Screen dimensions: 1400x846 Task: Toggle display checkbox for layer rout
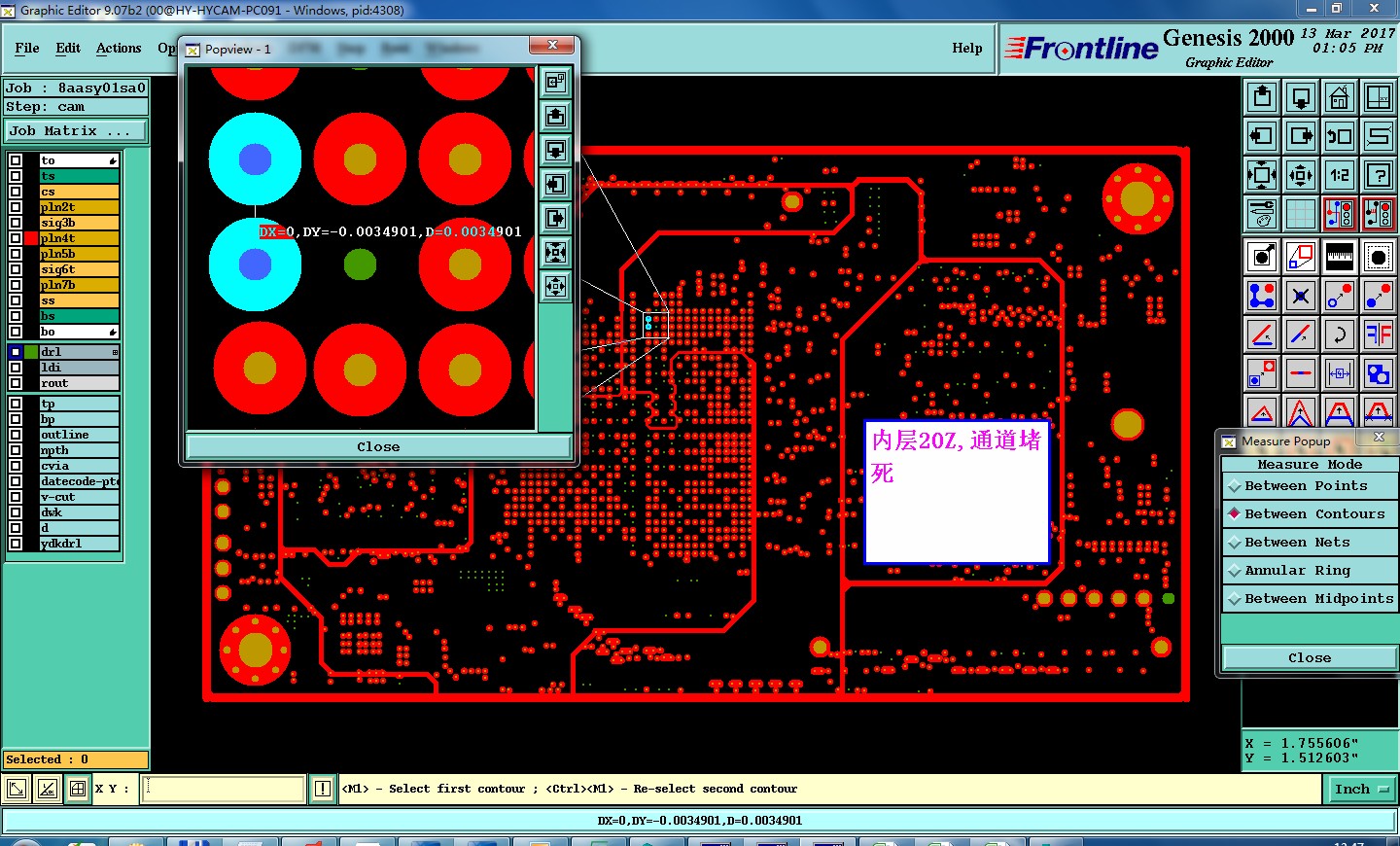(15, 383)
